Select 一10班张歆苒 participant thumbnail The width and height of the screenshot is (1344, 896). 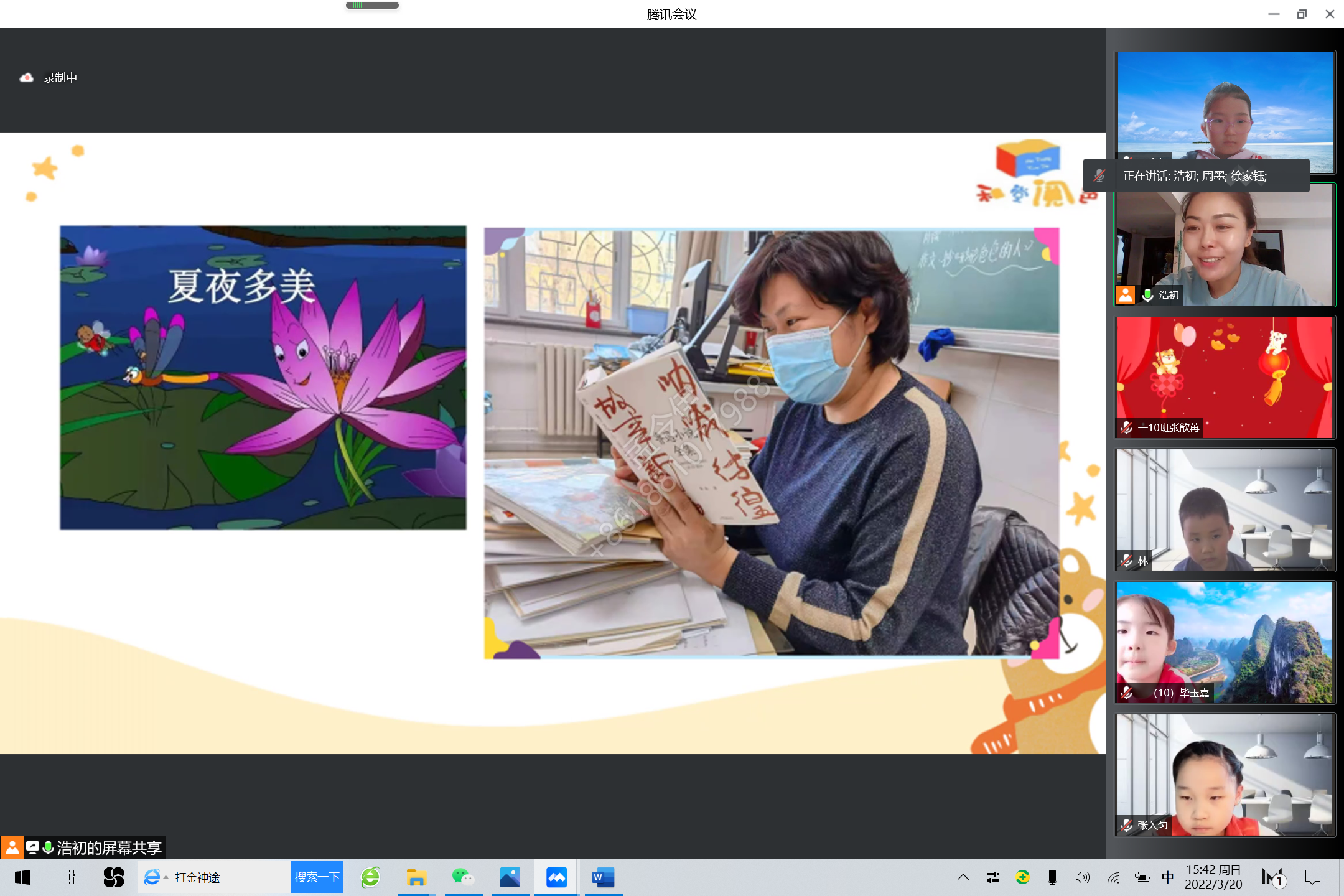[1225, 377]
